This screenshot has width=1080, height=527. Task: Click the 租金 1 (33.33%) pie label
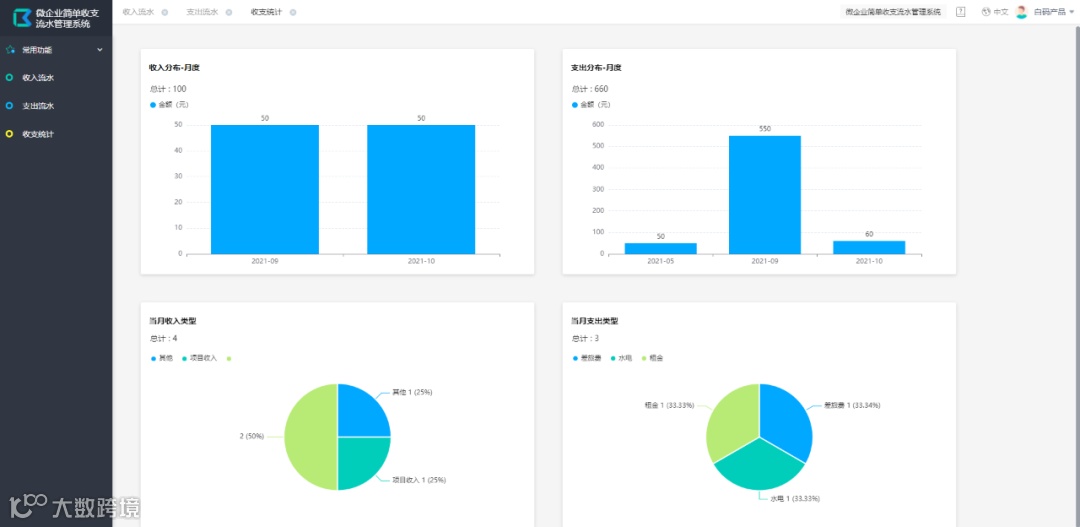click(x=669, y=405)
